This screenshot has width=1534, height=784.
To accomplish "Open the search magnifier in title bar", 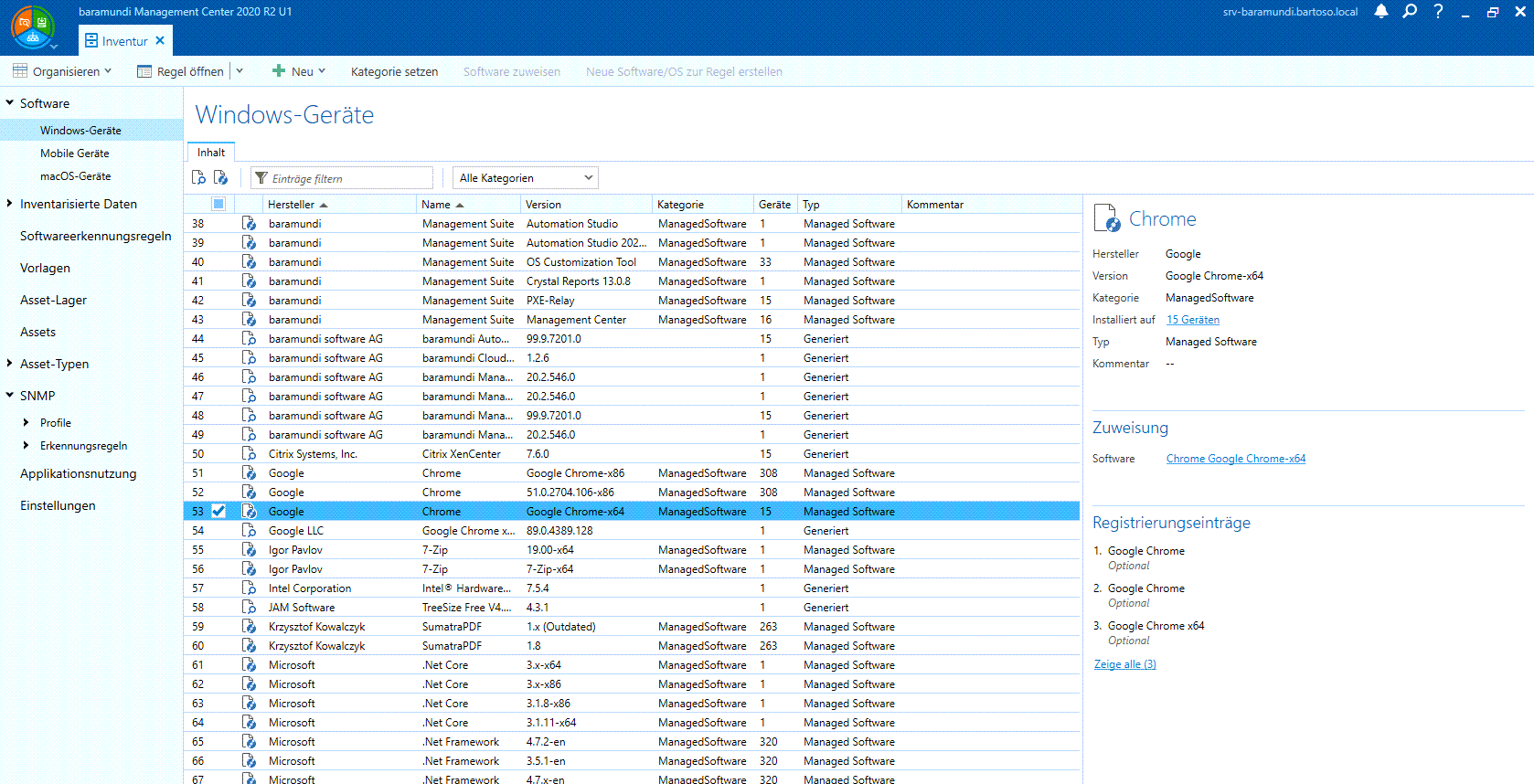I will 1410,12.
